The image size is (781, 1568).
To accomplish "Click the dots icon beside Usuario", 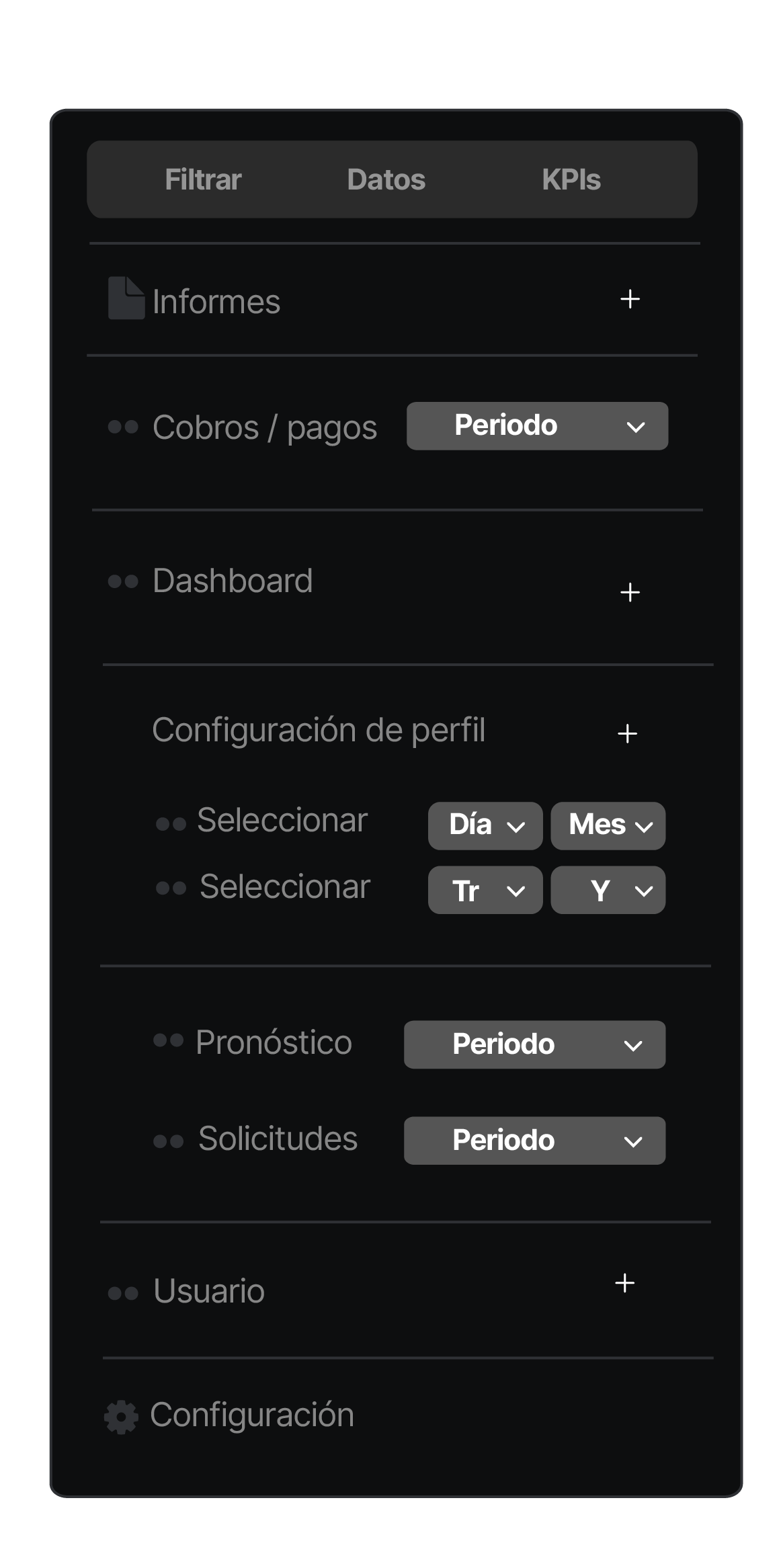I will (123, 1292).
